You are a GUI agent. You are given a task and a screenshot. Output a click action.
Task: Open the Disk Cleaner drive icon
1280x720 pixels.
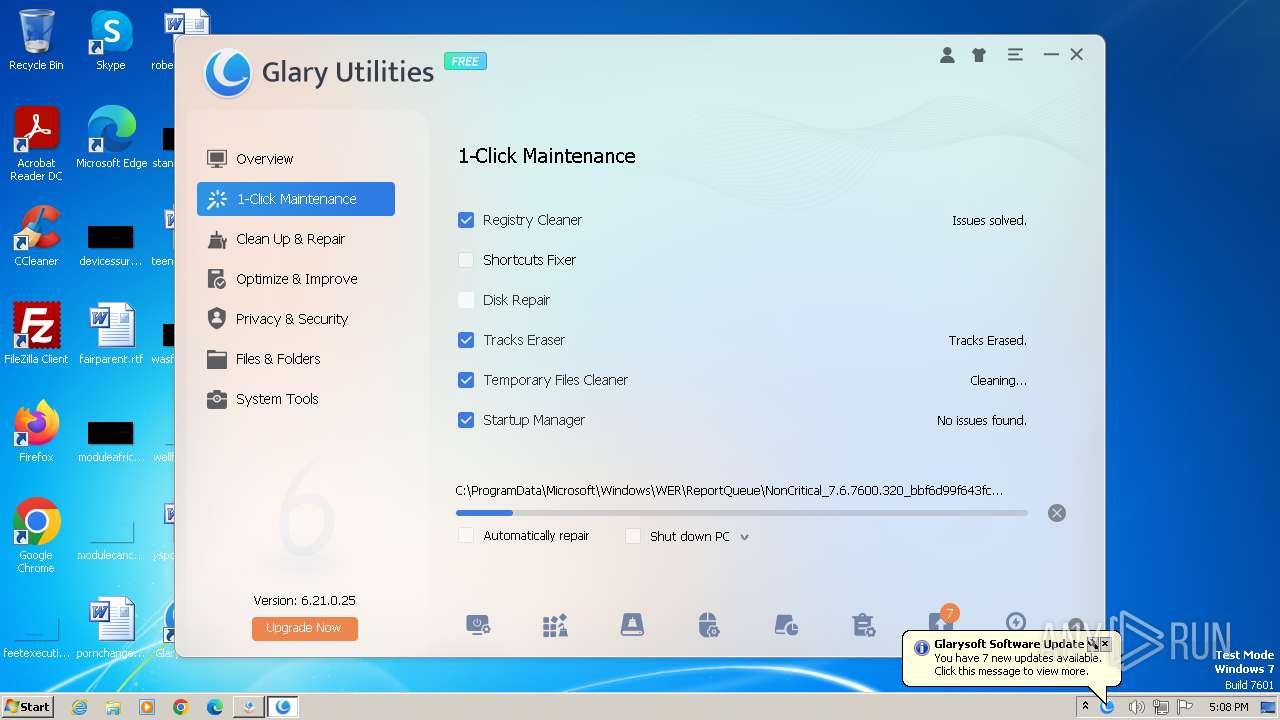[x=632, y=625]
